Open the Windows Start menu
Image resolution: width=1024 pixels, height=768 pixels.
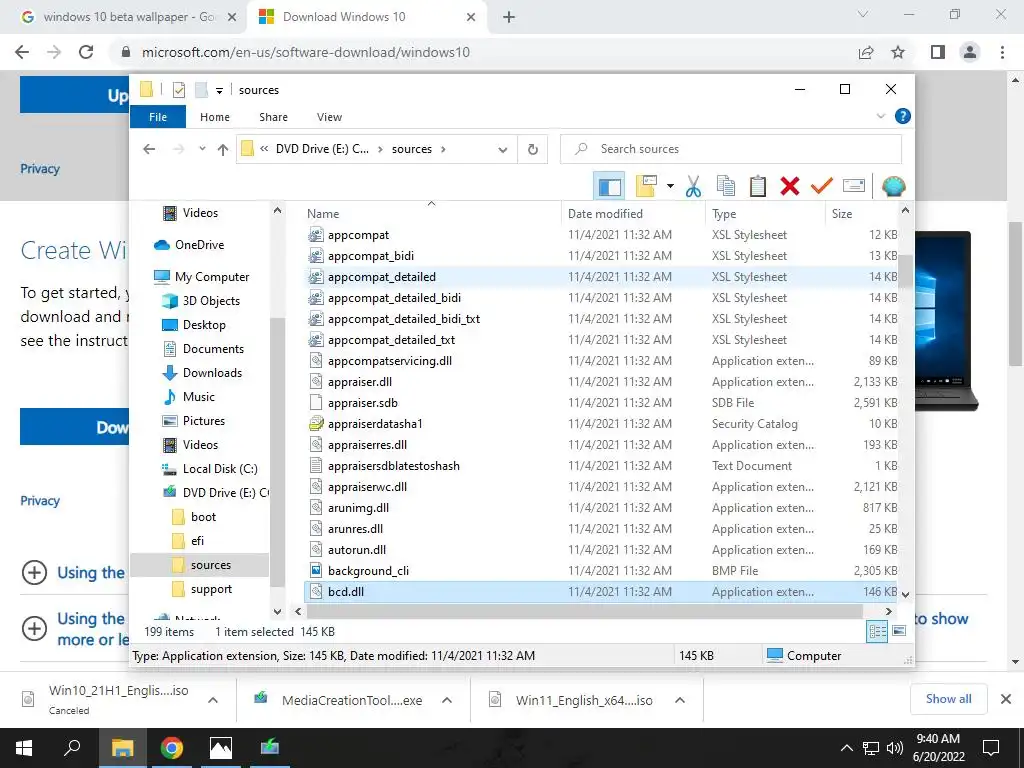24,748
